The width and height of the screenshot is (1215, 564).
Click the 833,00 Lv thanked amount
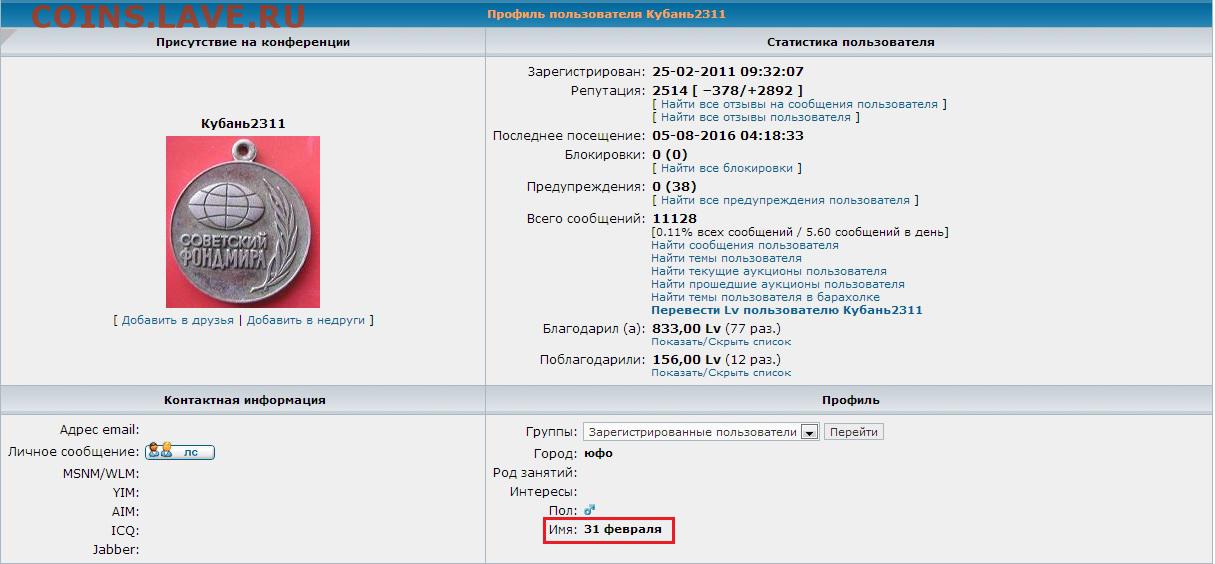click(x=686, y=328)
